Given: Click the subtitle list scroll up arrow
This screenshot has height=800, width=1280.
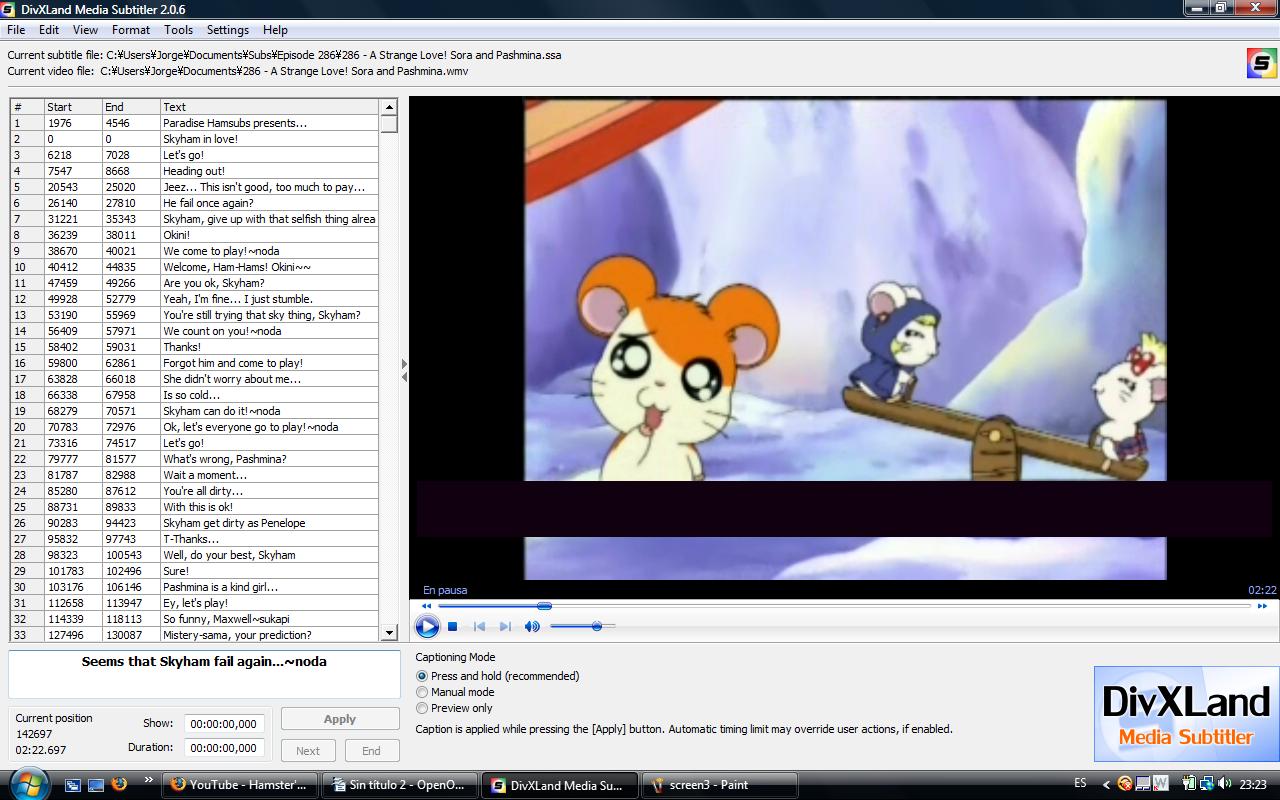Looking at the screenshot, I should click(x=389, y=107).
